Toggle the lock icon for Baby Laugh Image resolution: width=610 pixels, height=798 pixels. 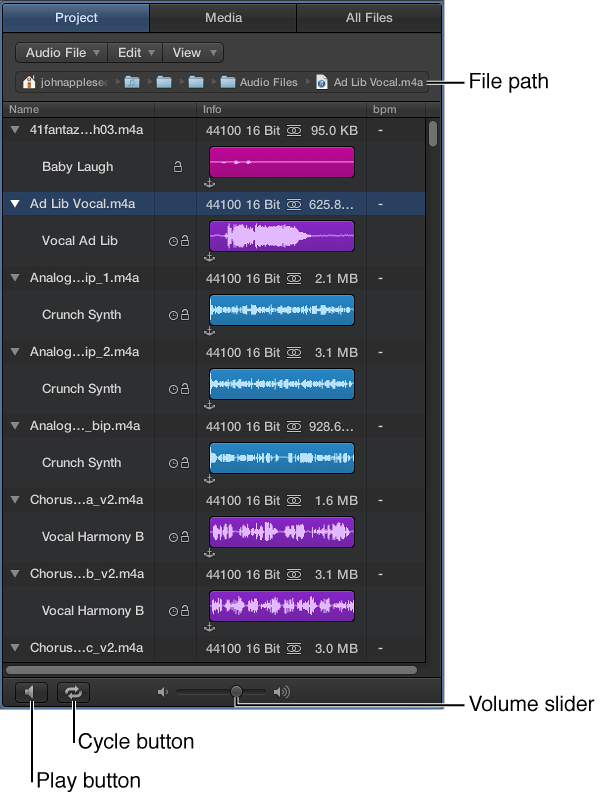tap(178, 166)
